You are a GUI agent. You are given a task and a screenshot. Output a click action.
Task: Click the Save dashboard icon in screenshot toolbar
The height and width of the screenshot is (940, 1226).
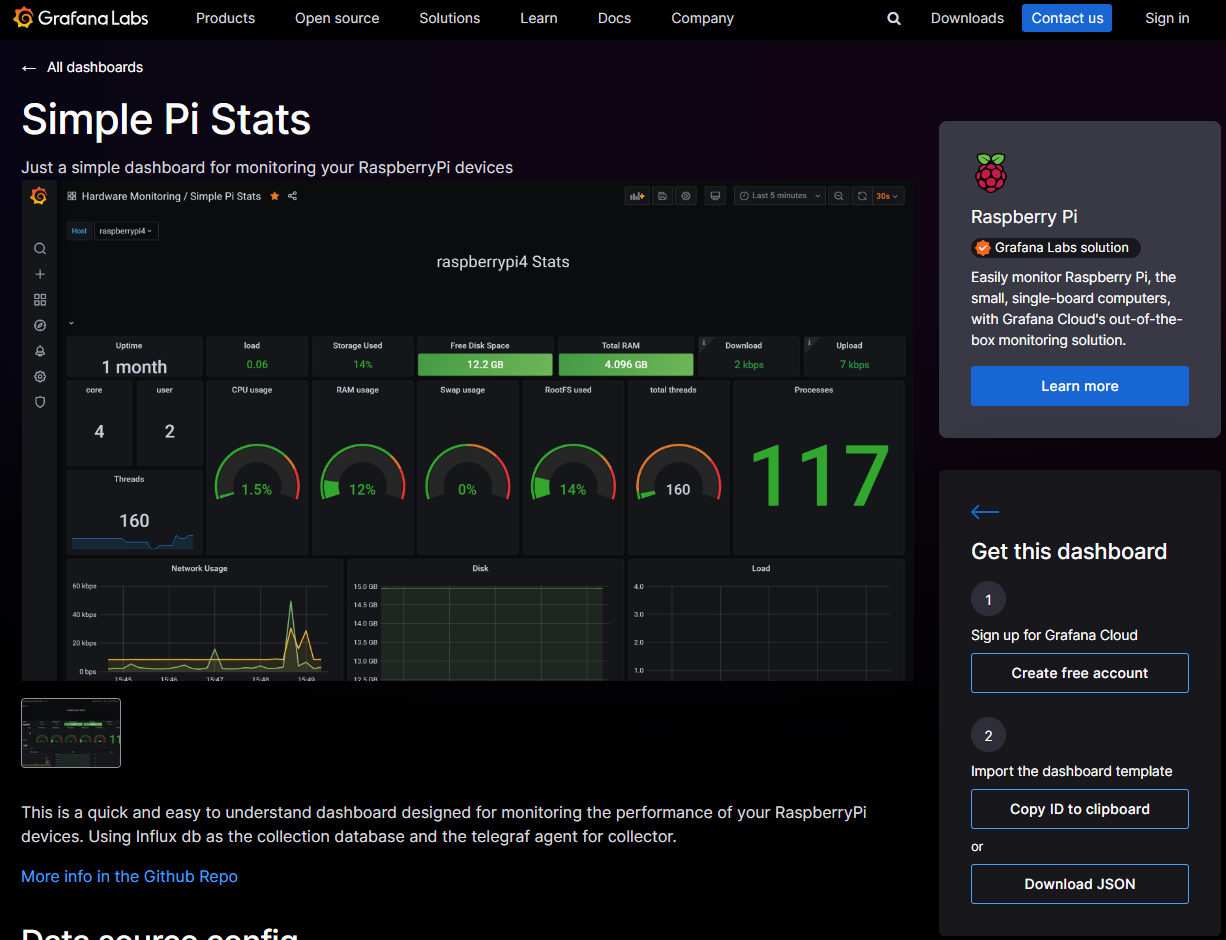click(x=662, y=196)
